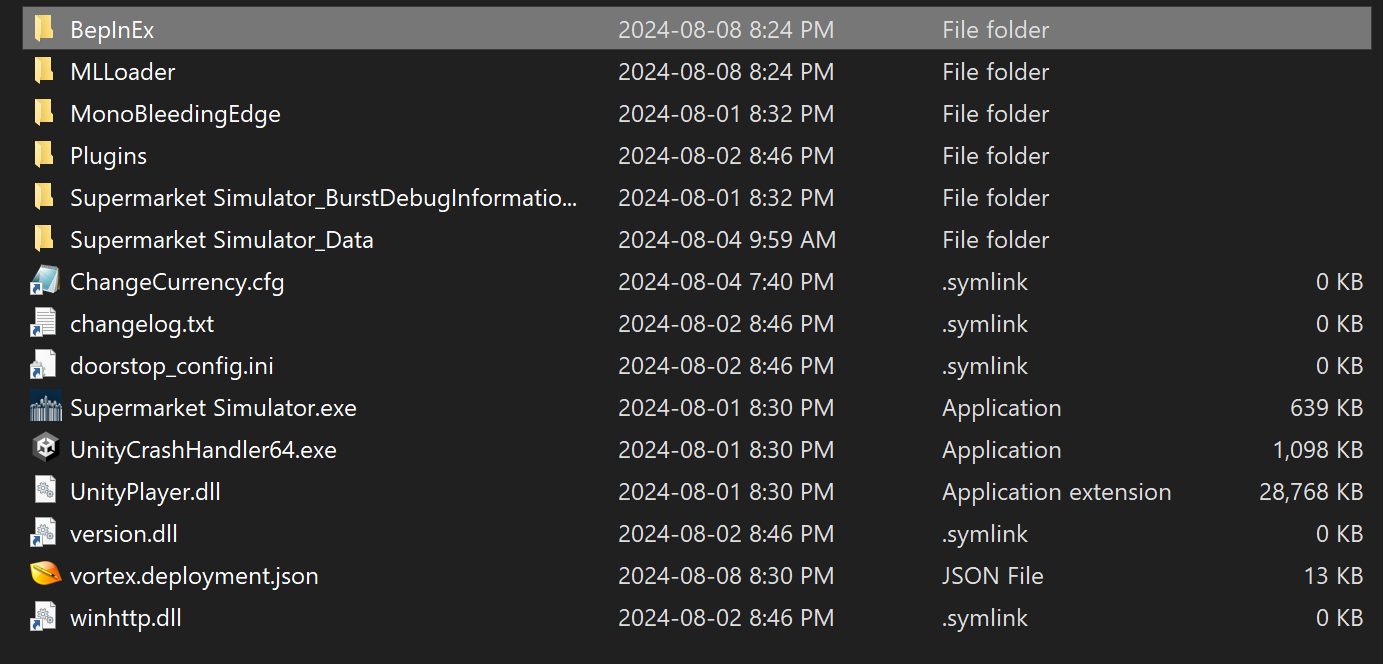Click the ChangeCurrency.cfg file icon
The image size is (1383, 664).
pyautogui.click(x=45, y=281)
